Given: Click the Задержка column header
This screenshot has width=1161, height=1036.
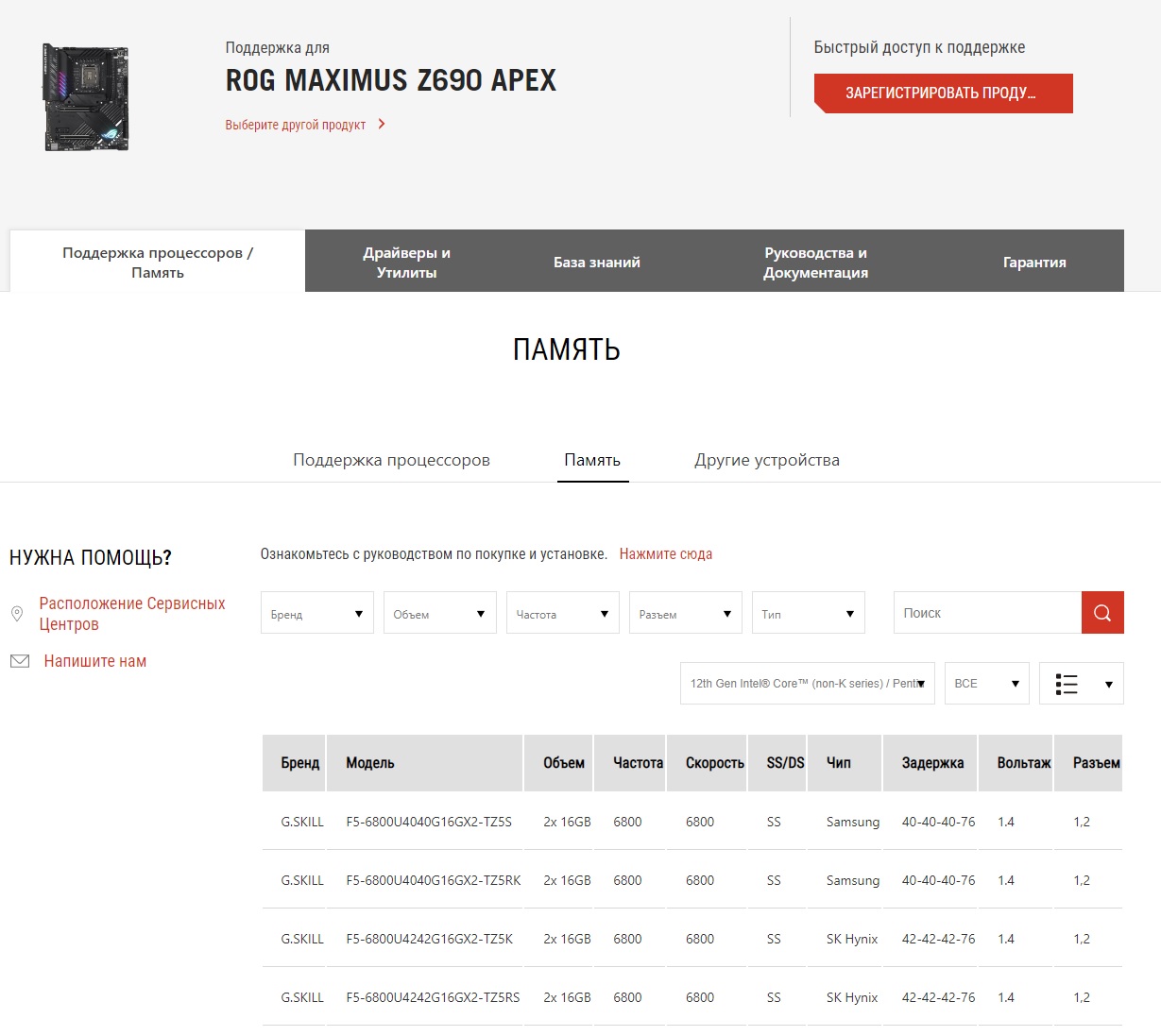Looking at the screenshot, I should (x=931, y=763).
